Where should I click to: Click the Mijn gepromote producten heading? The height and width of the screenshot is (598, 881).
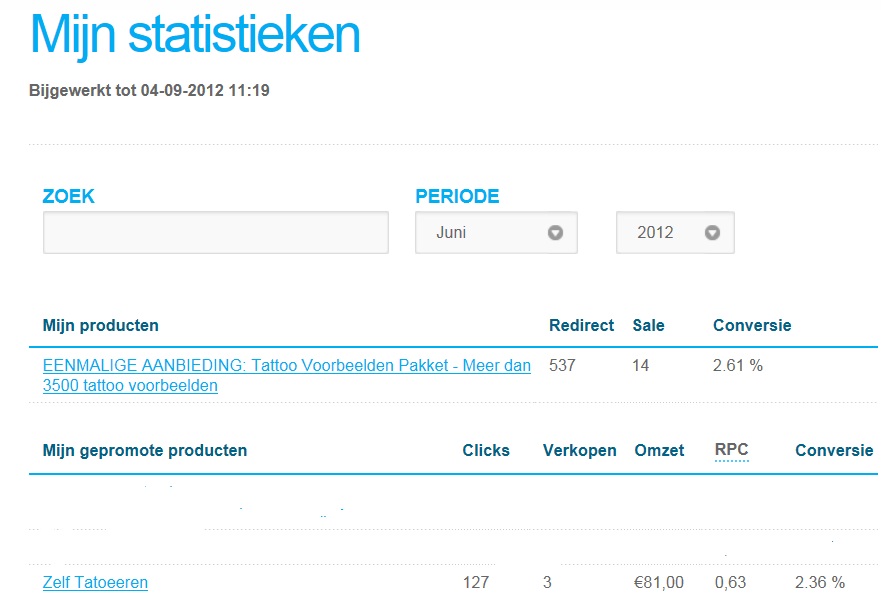(x=145, y=450)
